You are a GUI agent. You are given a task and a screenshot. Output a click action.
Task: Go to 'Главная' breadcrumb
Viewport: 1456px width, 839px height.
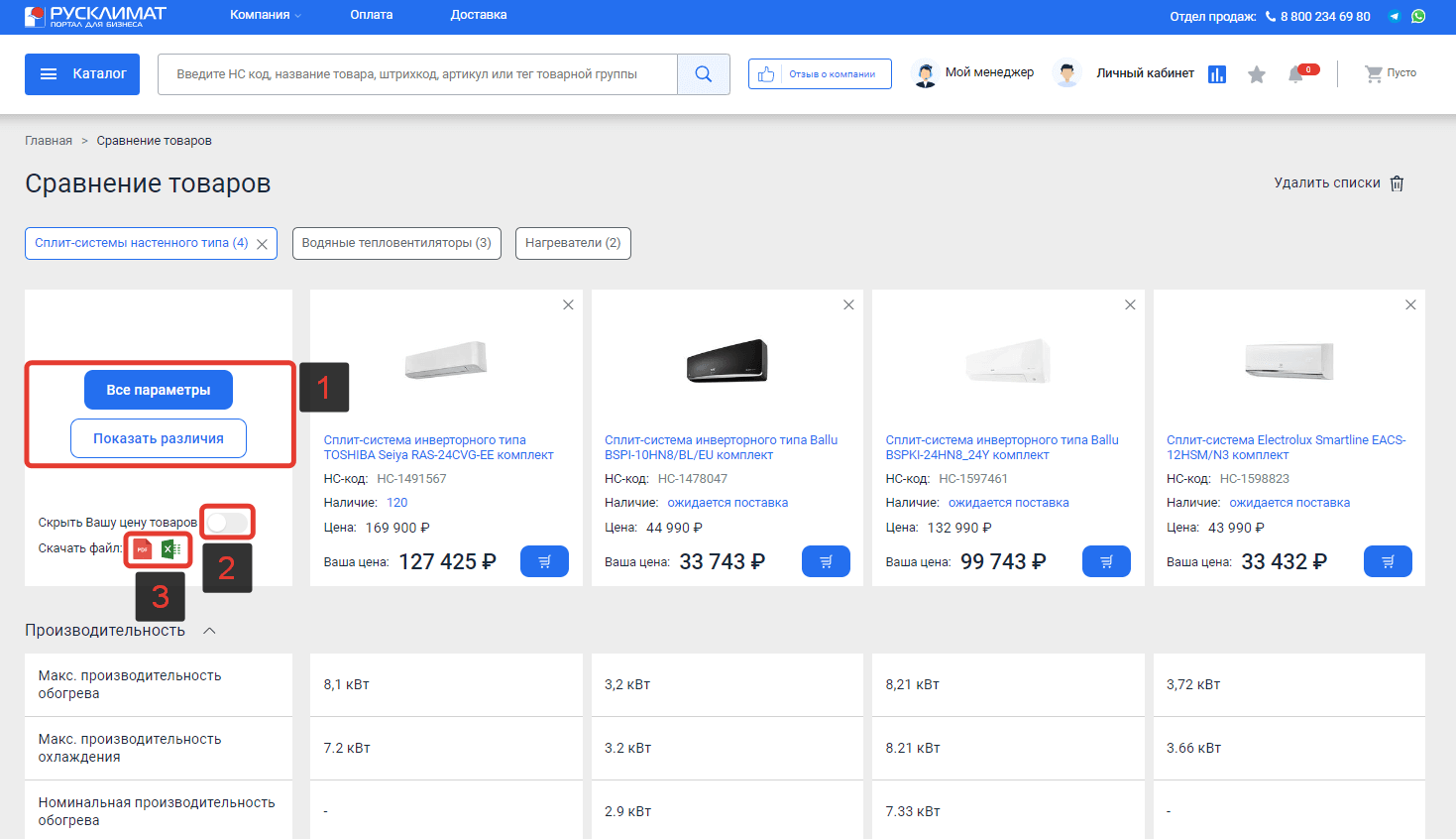pos(49,141)
